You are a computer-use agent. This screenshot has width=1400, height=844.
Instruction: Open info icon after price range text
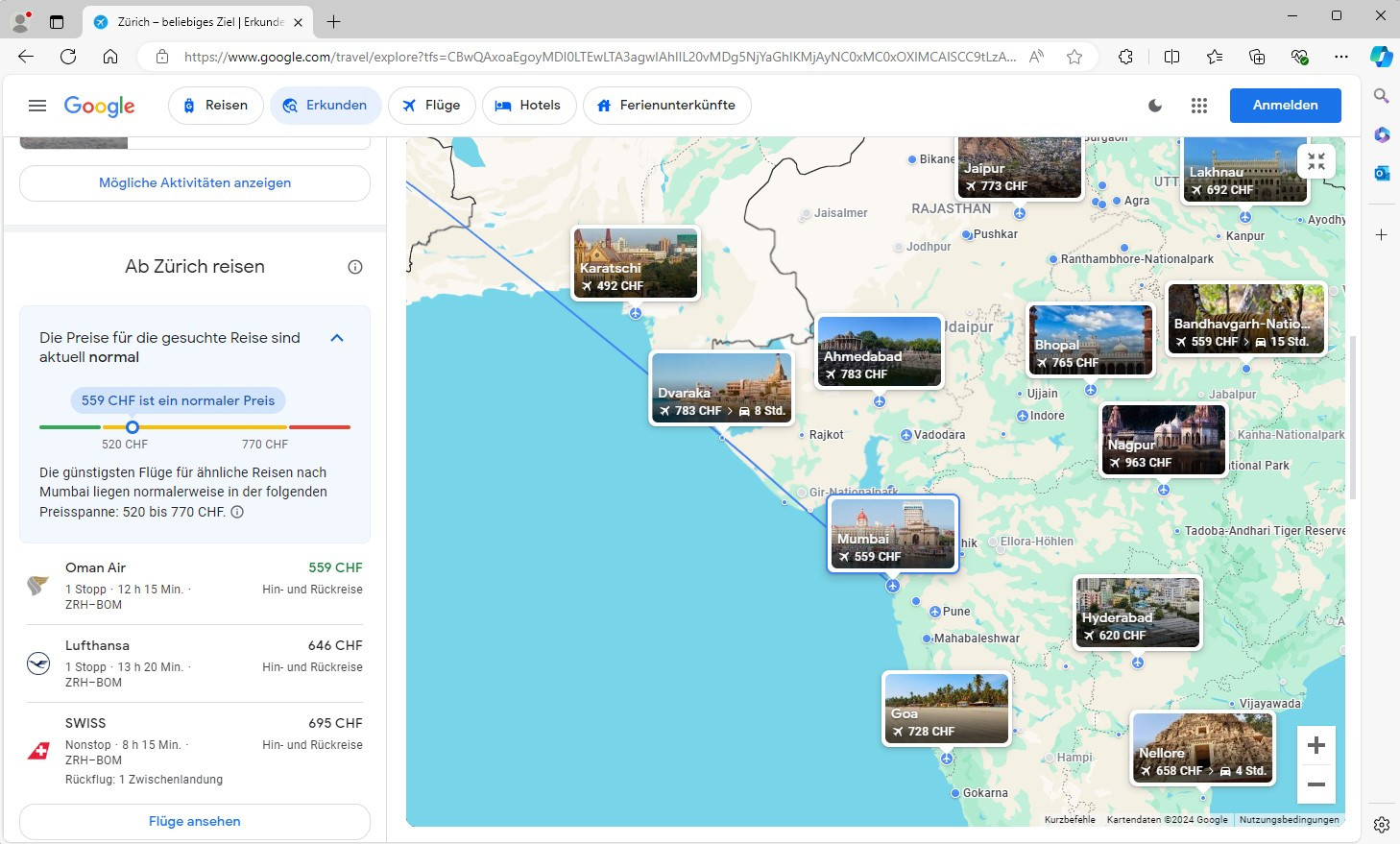pos(237,512)
